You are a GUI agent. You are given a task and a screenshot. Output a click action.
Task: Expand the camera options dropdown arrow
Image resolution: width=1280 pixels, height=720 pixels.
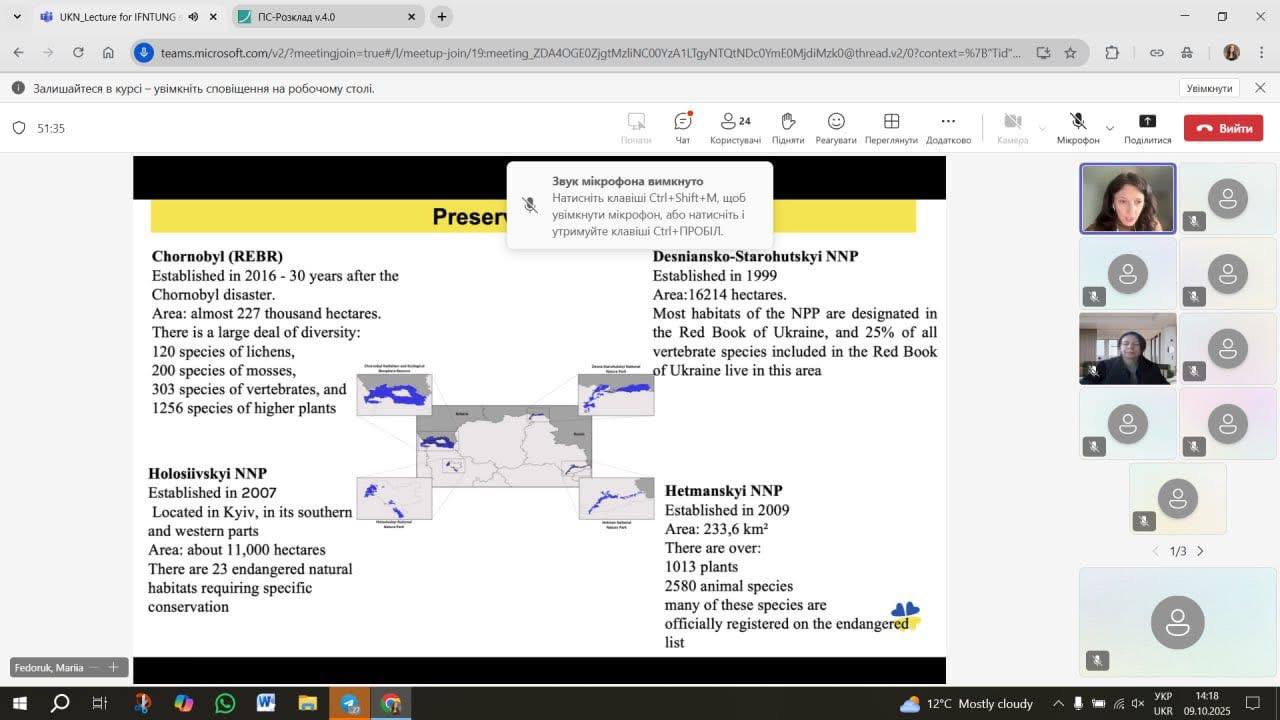coord(1042,128)
